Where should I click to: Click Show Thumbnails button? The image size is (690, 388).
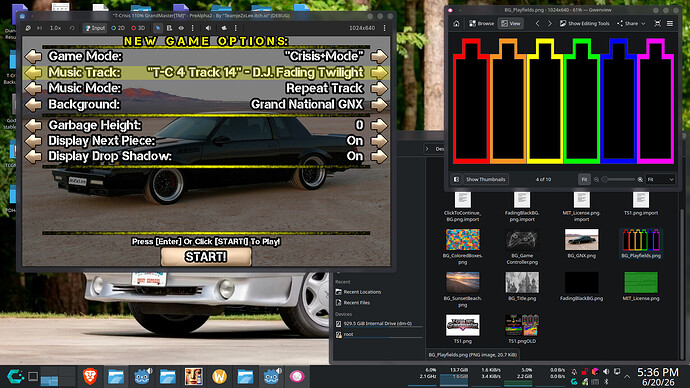point(485,179)
